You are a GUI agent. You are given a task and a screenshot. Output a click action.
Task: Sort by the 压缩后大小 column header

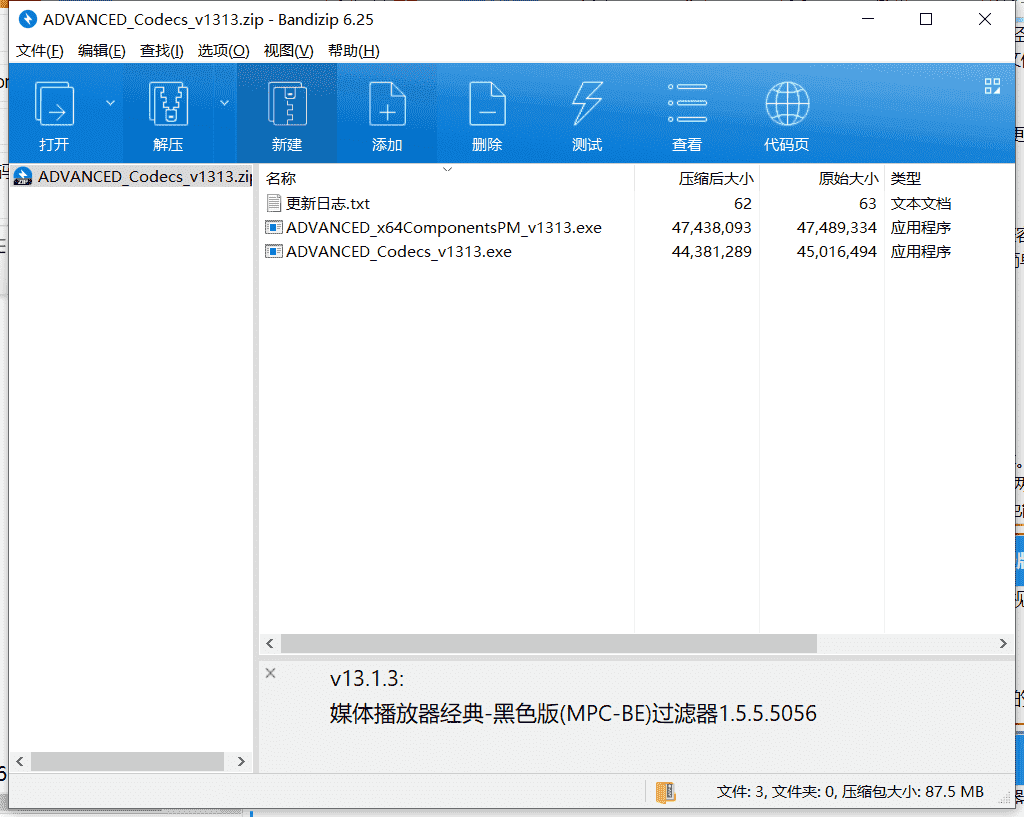click(x=697, y=178)
